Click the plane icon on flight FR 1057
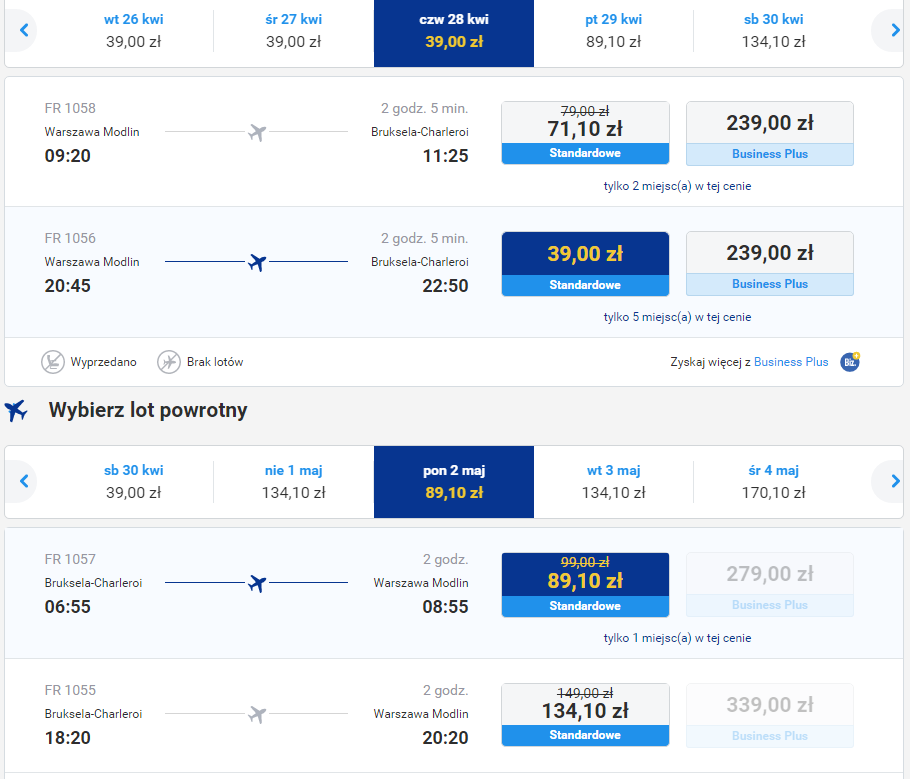Viewport: 910px width, 779px height. [257, 583]
